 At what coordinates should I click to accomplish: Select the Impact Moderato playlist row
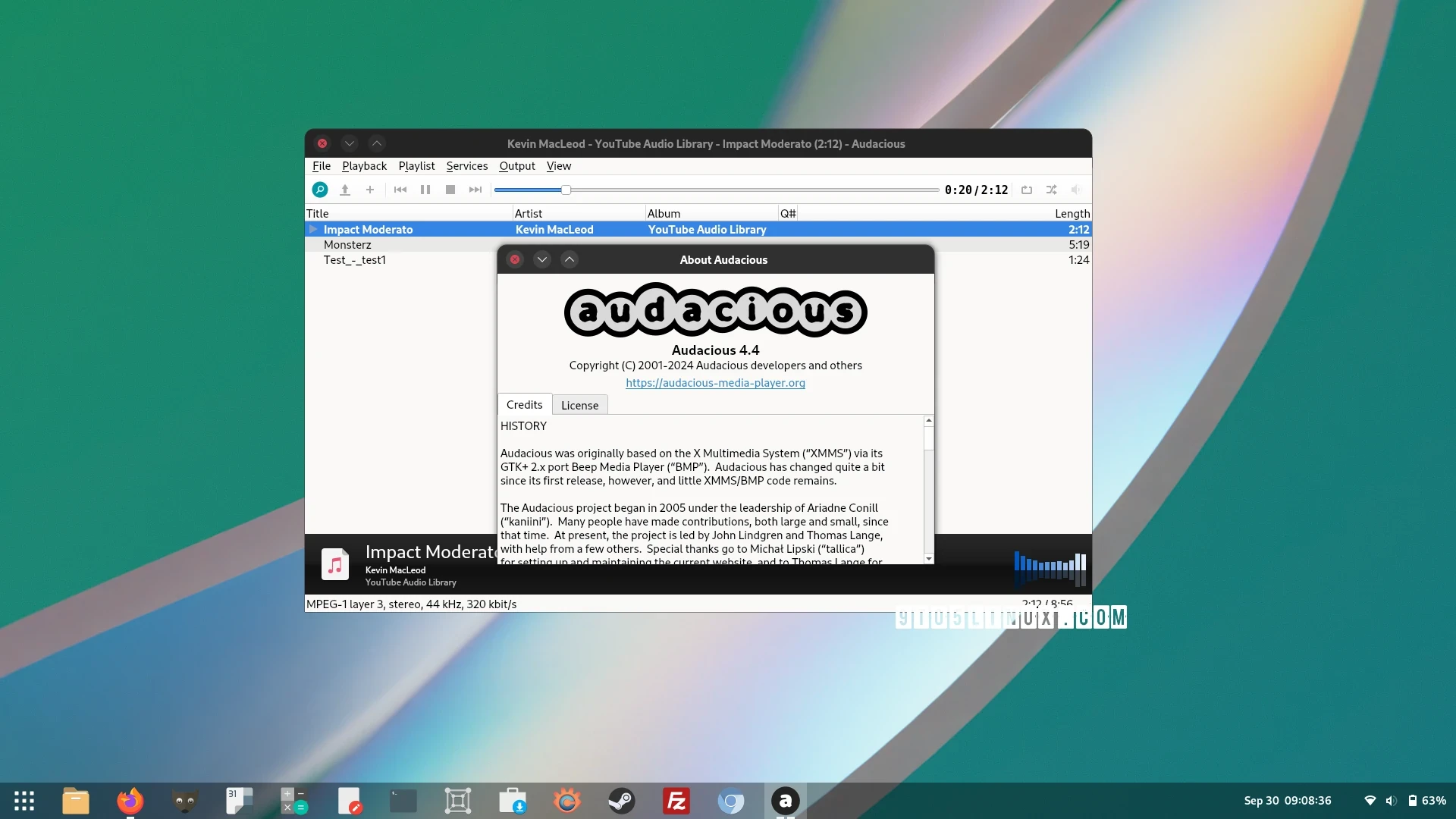click(698, 230)
